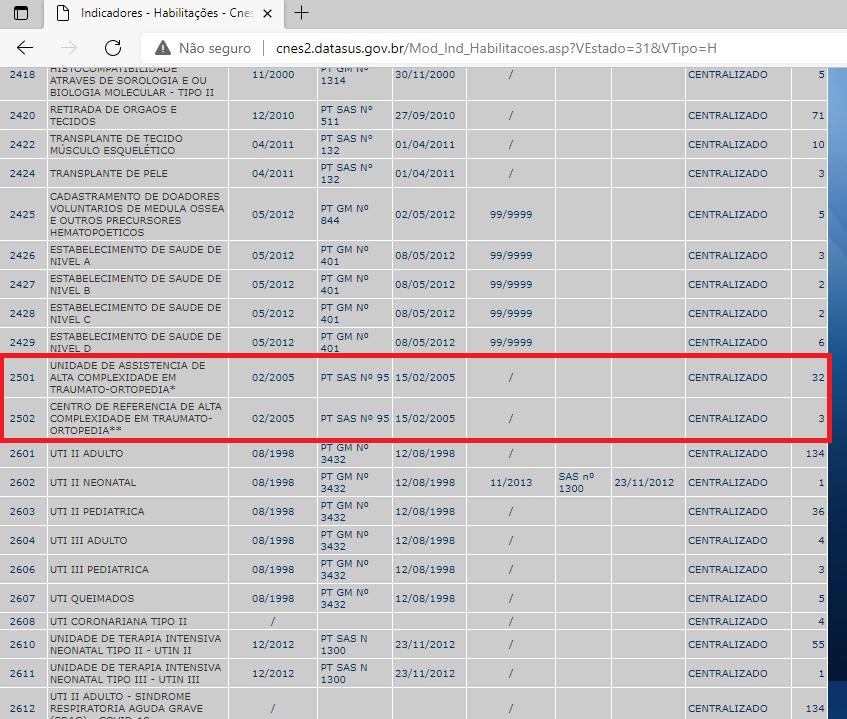This screenshot has width=847, height=719.
Task: Click CENTRALIZADO in row 2502
Action: 728,419
